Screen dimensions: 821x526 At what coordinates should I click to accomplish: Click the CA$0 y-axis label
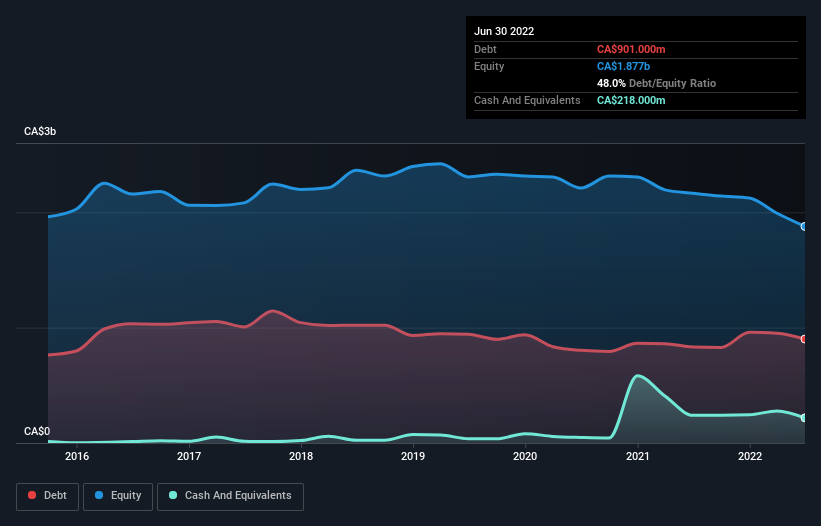coord(37,431)
